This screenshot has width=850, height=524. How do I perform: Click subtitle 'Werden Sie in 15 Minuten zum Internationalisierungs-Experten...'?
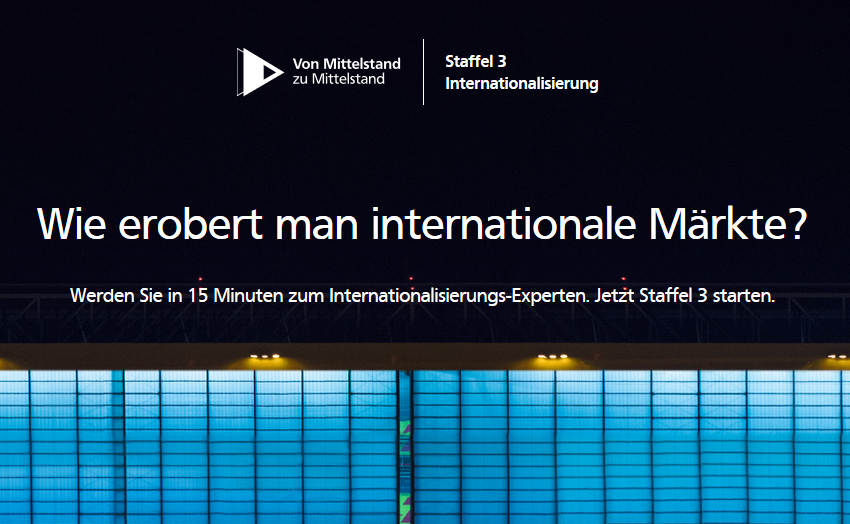pos(422,295)
